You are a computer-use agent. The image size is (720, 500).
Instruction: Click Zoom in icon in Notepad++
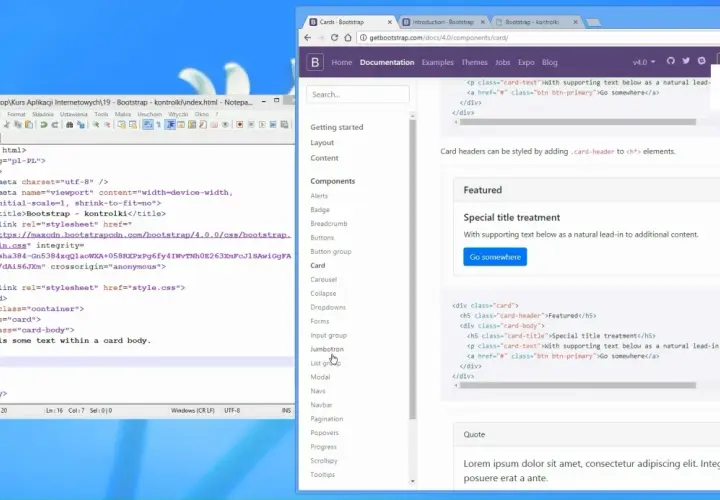[x=96, y=124]
